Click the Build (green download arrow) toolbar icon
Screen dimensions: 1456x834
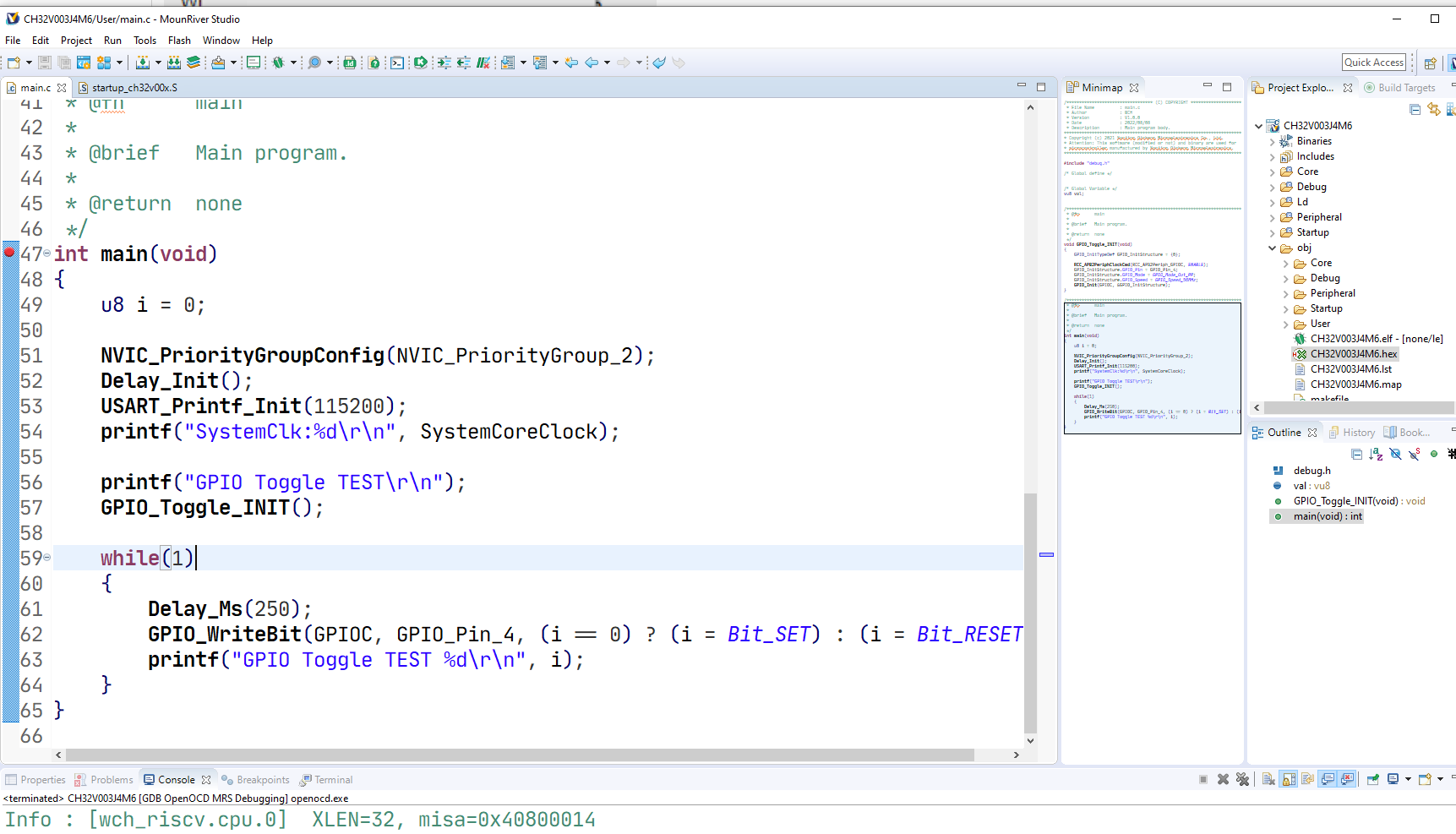pyautogui.click(x=143, y=63)
